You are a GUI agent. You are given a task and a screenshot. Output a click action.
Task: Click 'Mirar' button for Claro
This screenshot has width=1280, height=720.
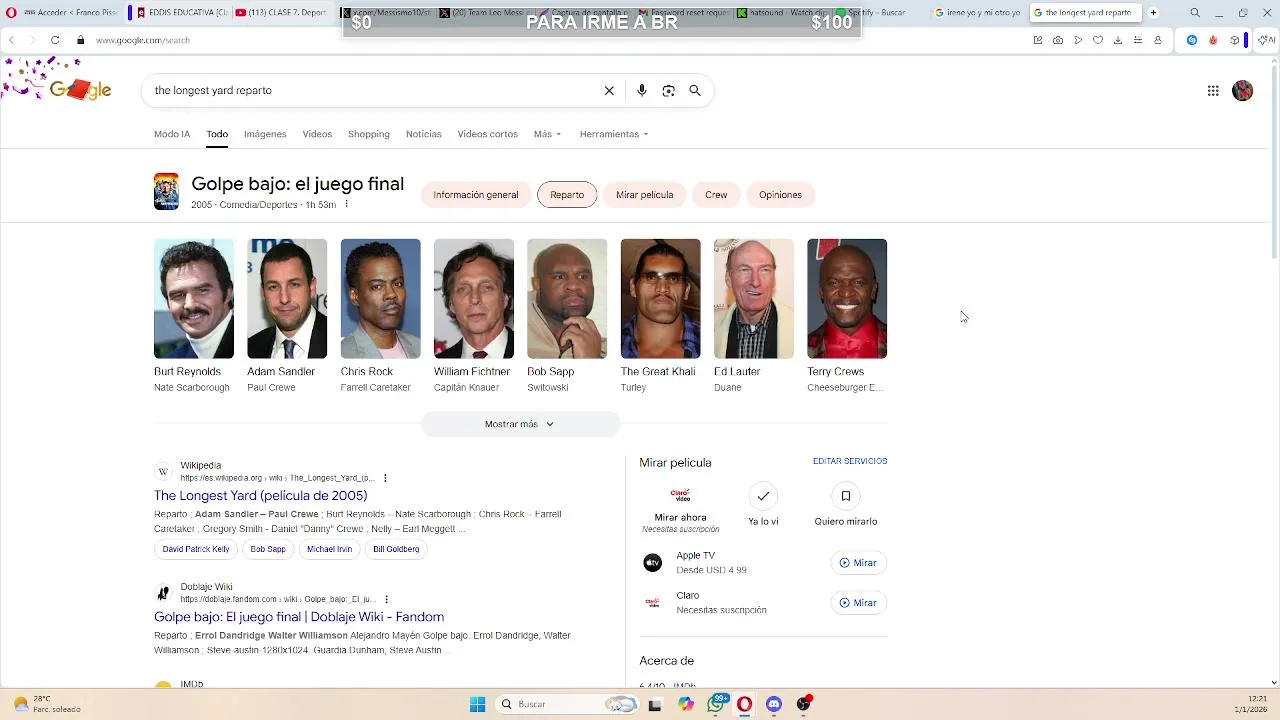858,603
